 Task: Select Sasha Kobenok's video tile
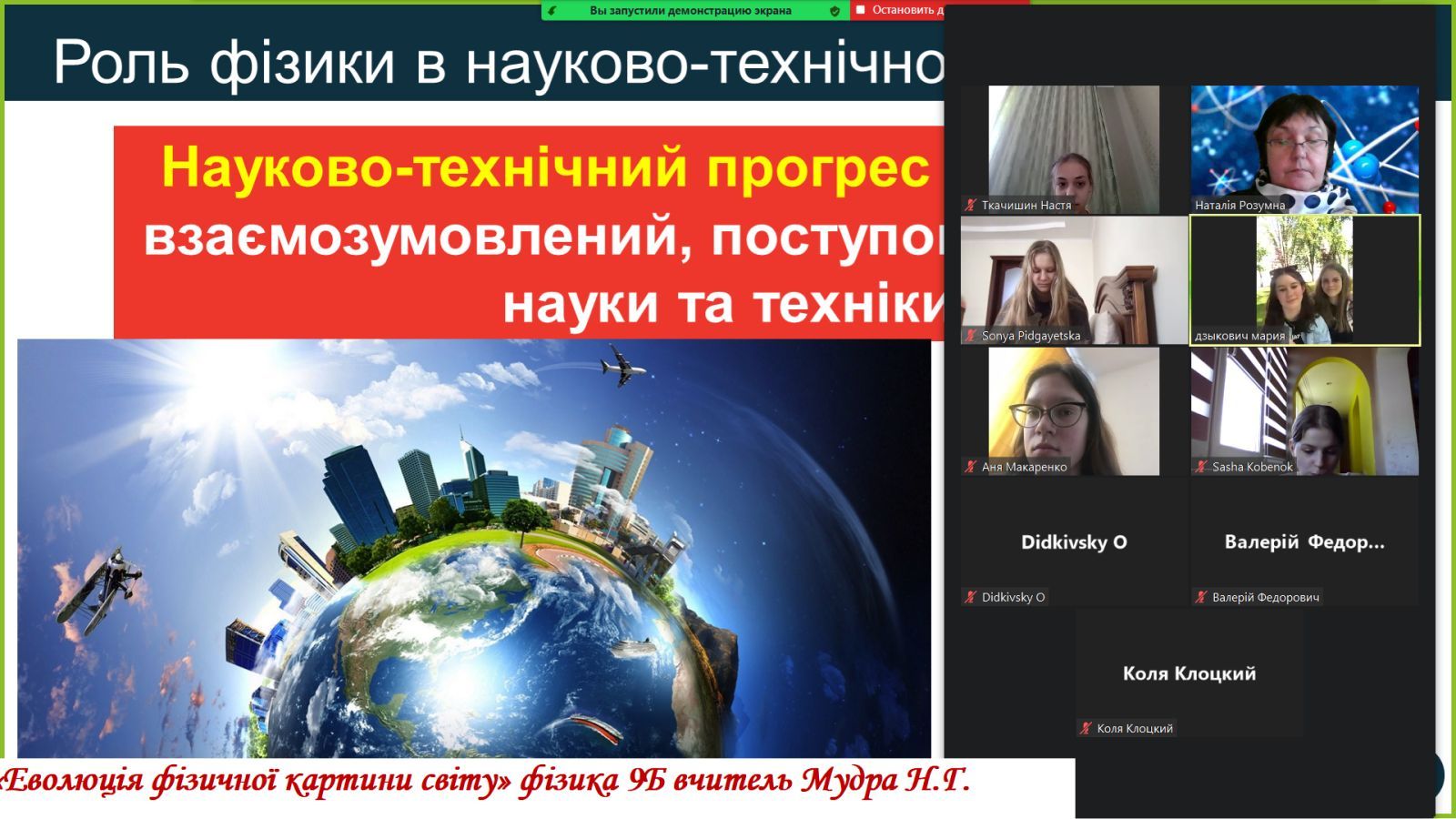click(1304, 409)
